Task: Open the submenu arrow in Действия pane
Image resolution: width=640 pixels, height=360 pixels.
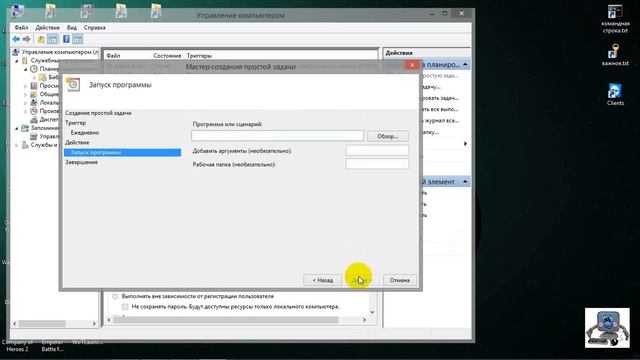Action: point(465,144)
